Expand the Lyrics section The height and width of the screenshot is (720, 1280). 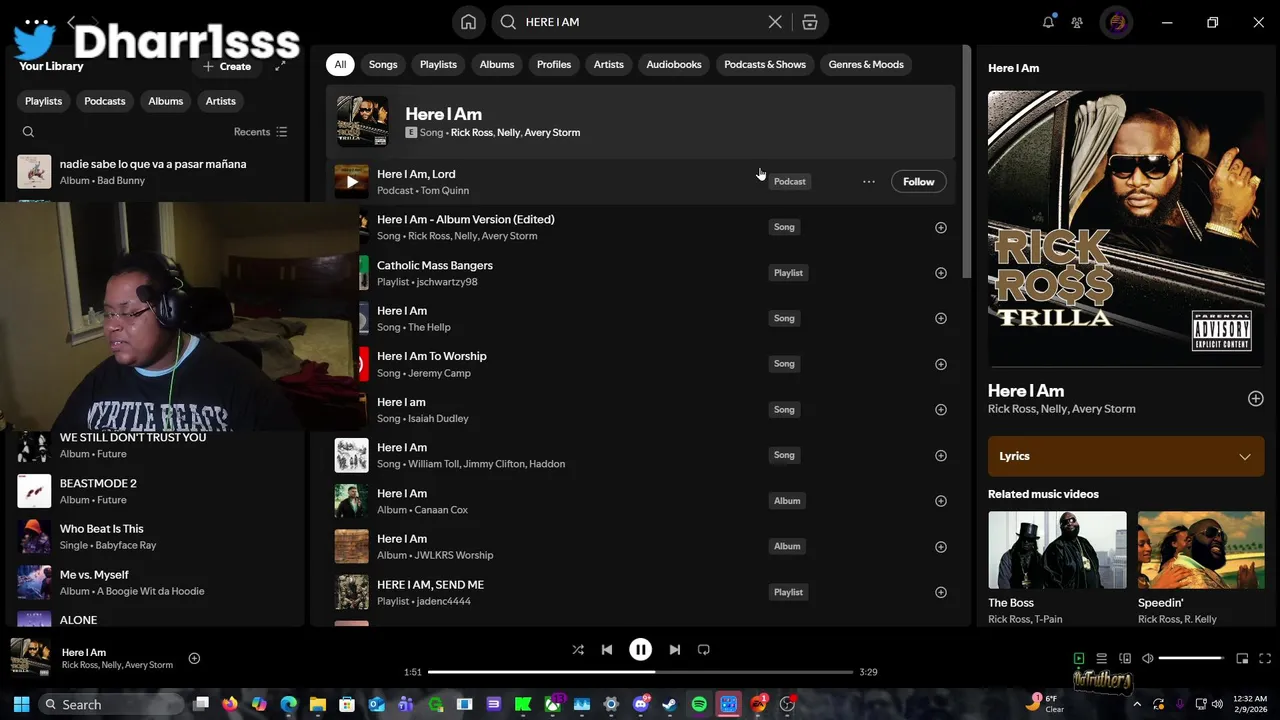pyautogui.click(x=1126, y=456)
